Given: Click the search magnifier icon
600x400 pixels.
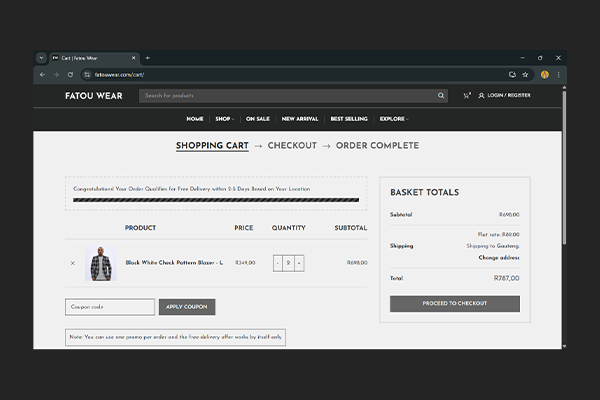Looking at the screenshot, I should coord(441,96).
